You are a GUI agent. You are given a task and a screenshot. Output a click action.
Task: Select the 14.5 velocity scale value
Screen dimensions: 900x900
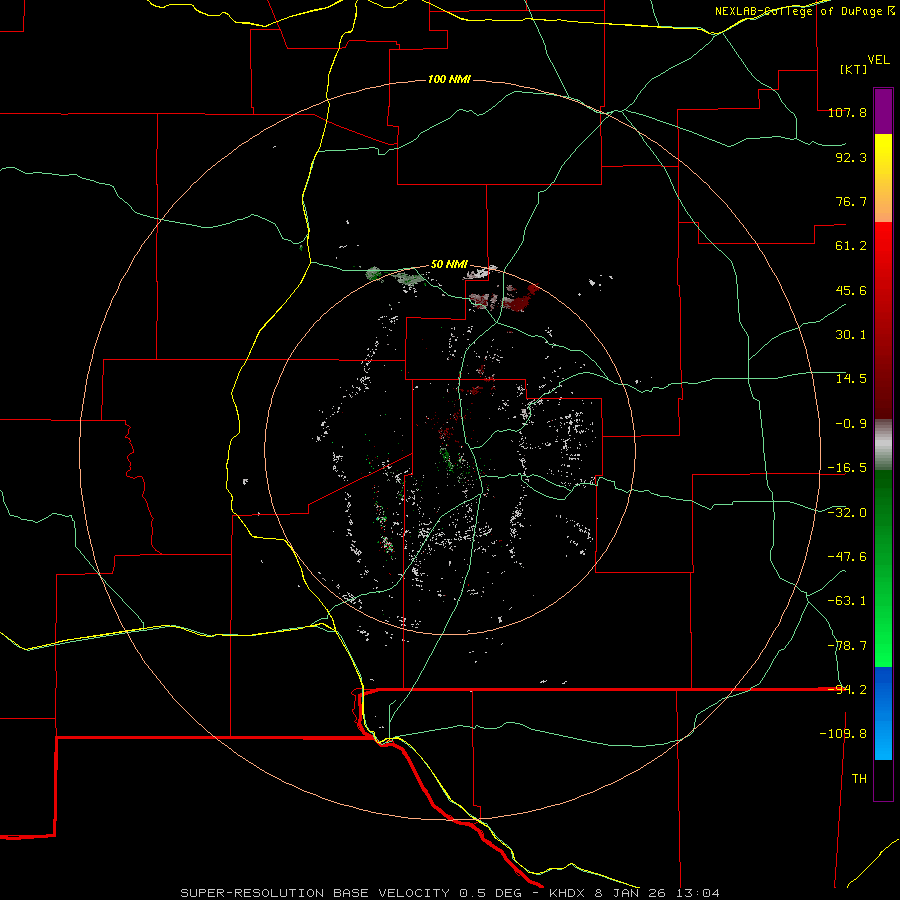[x=851, y=379]
